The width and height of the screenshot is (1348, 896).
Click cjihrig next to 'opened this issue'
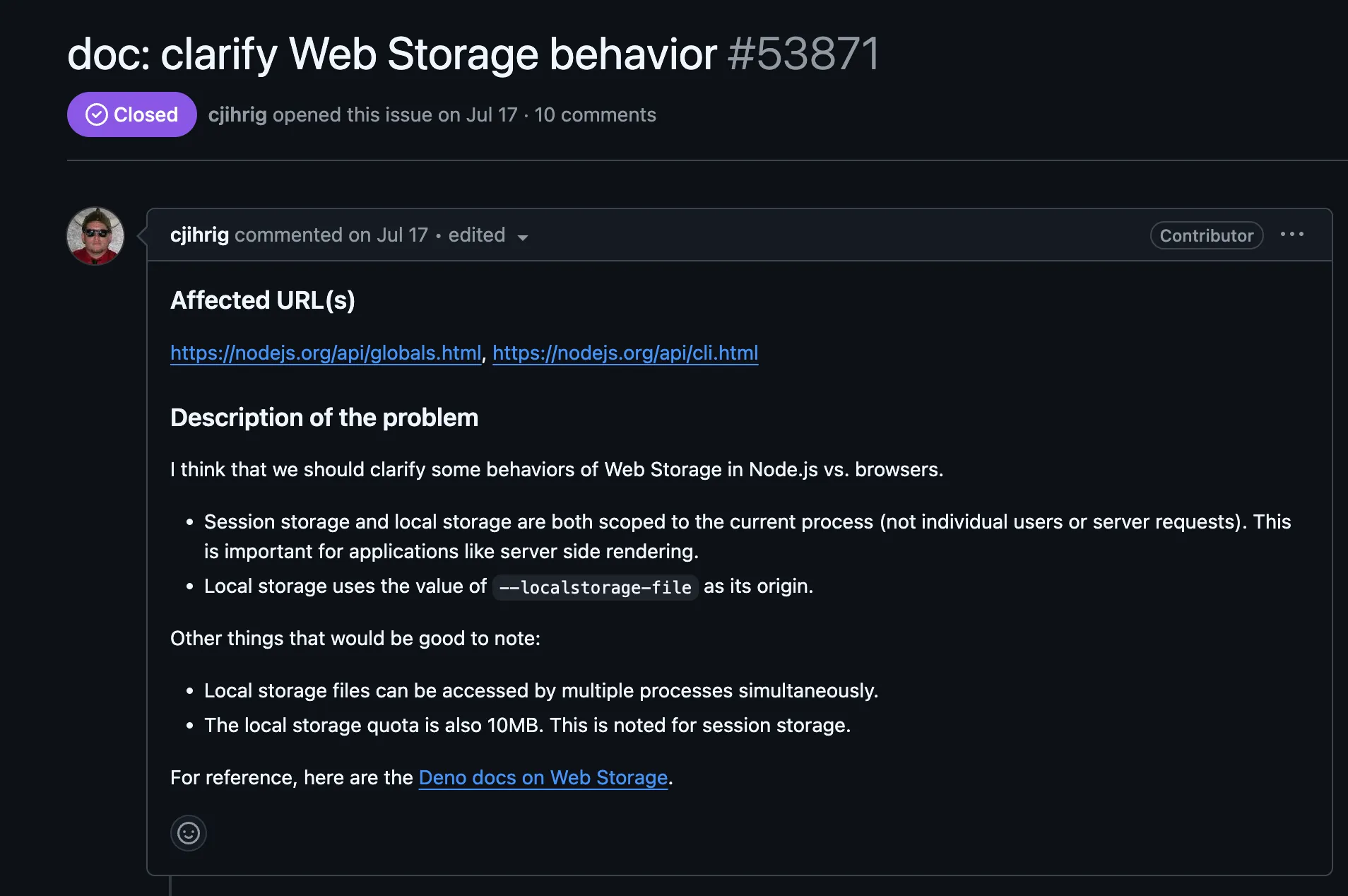(237, 114)
